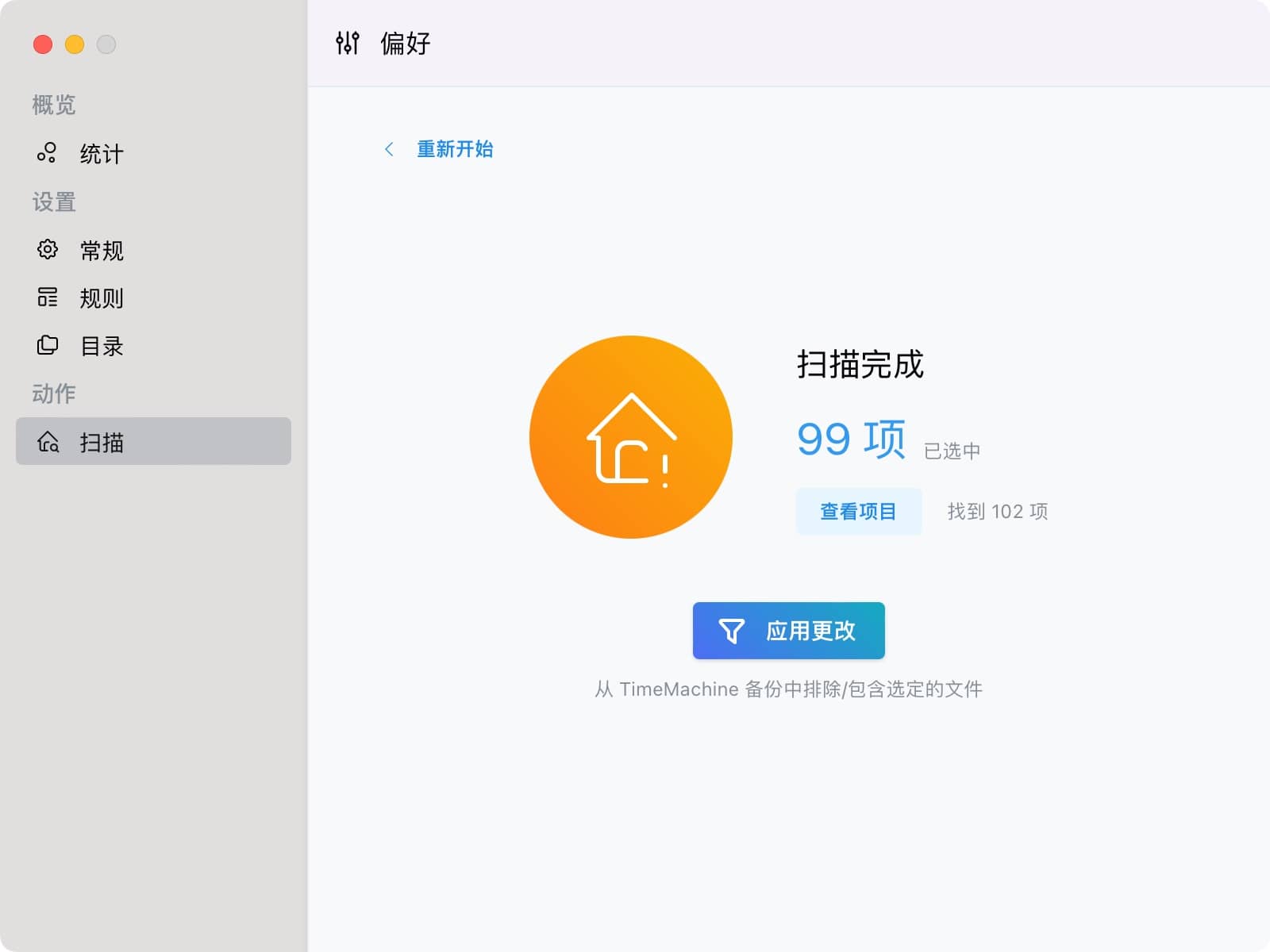The width and height of the screenshot is (1270, 952).
Task: Open the 规则 sidebar item
Action: click(153, 297)
